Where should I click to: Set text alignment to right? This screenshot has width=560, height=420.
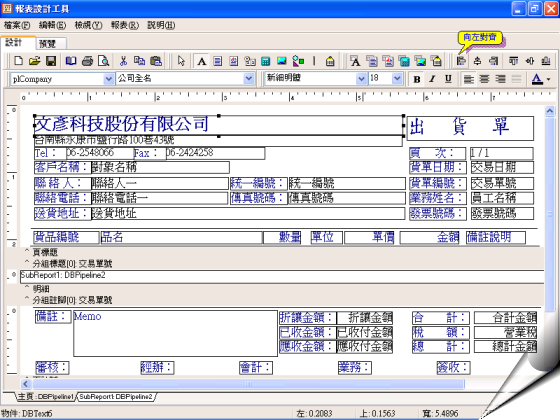(500, 79)
